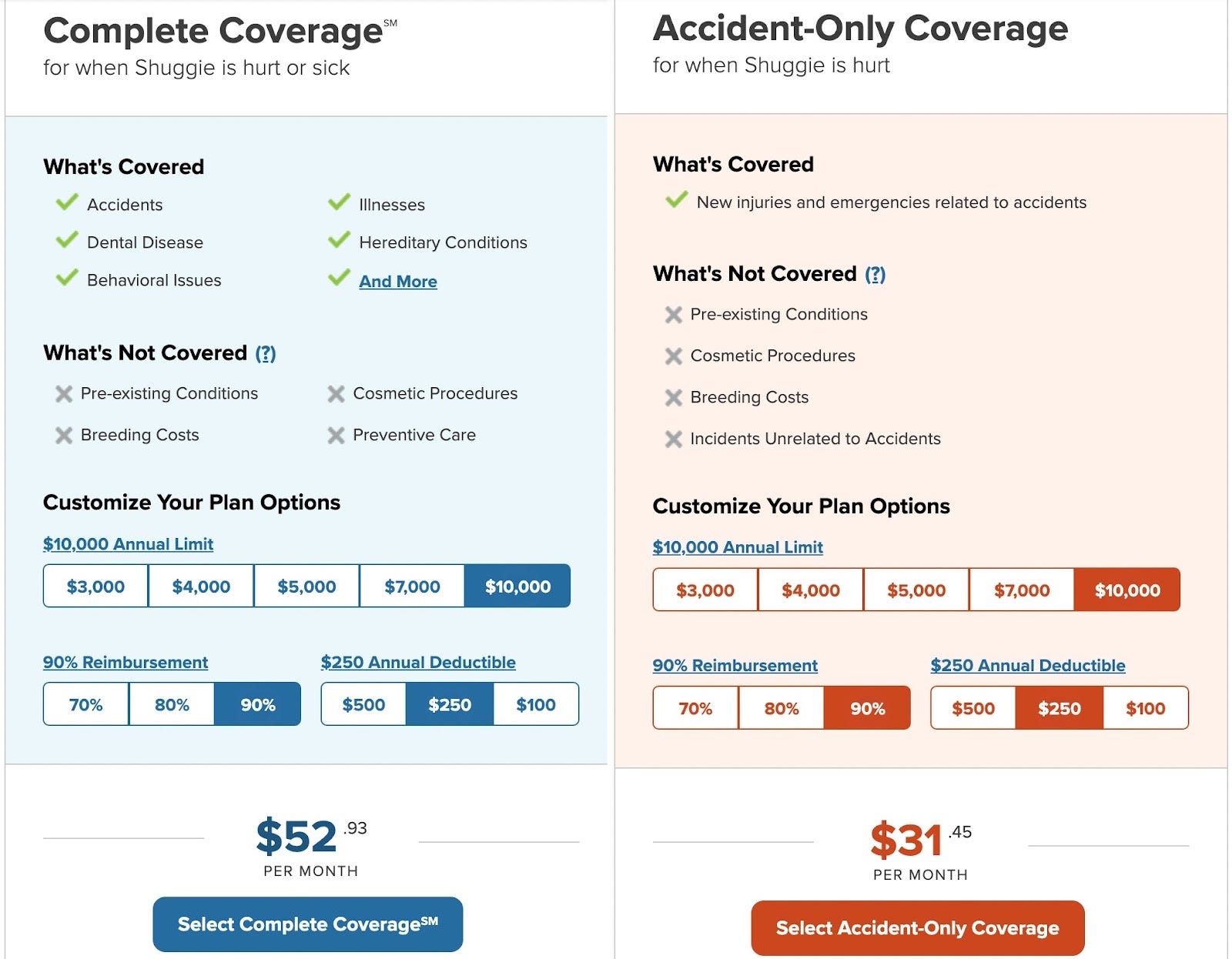
Task: Pick $3,000 annual limit for Accident-Only plan
Action: (705, 590)
